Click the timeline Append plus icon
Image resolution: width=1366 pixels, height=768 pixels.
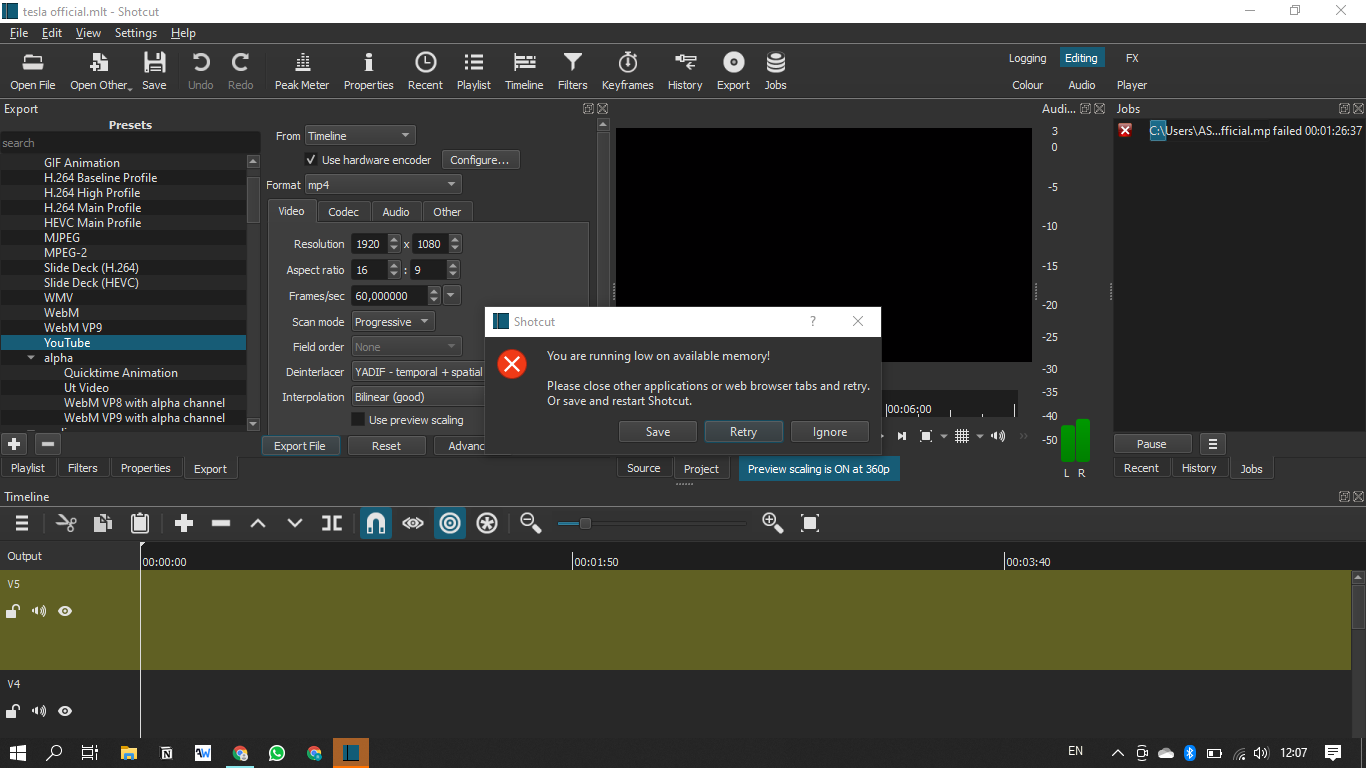[184, 523]
